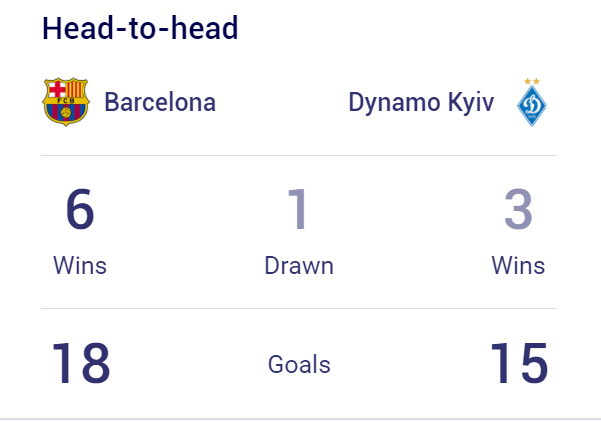The image size is (601, 422).
Task: Click Barcelona's 18 goals figure
Action: 81,363
